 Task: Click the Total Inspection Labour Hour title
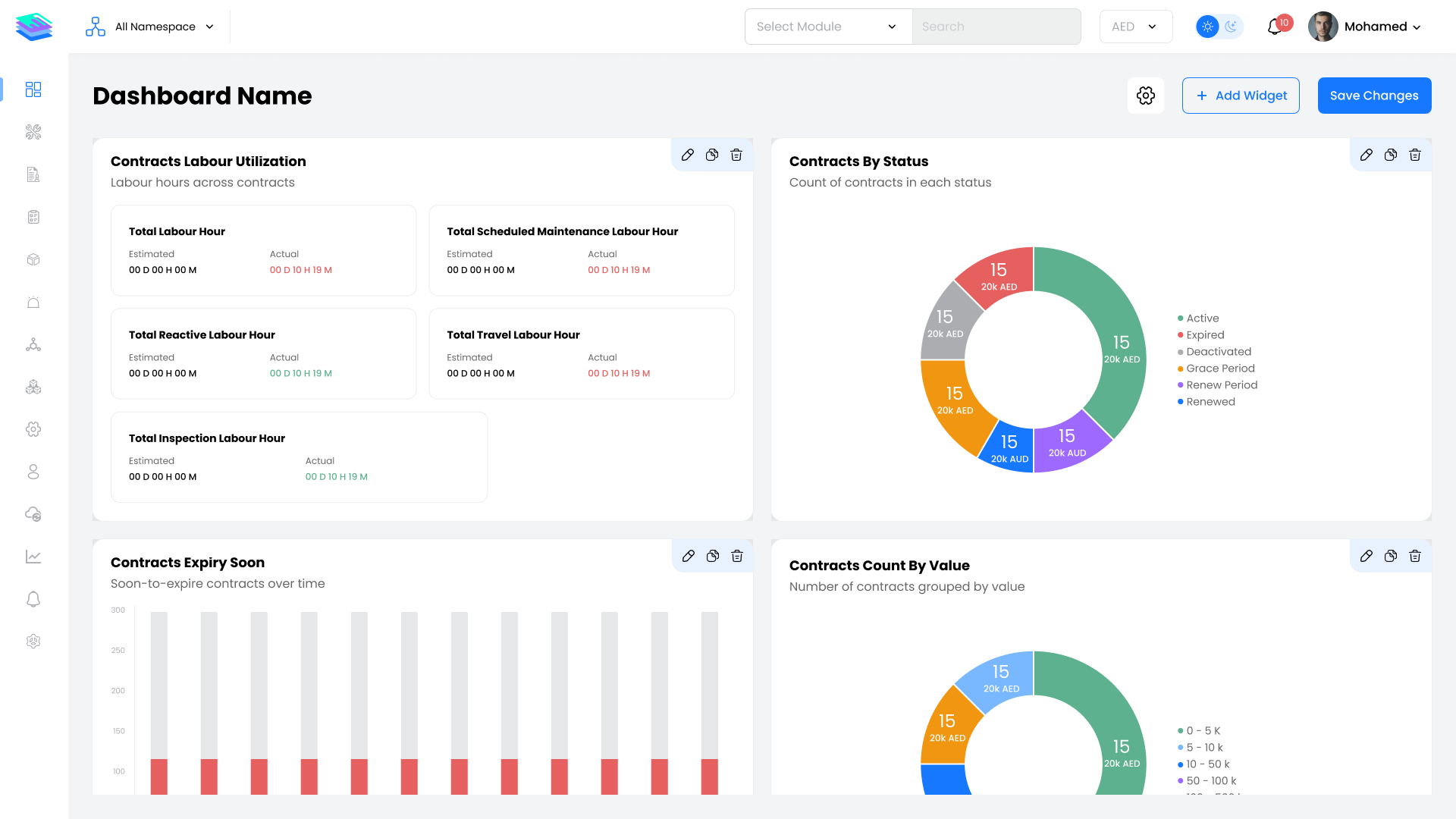click(207, 438)
